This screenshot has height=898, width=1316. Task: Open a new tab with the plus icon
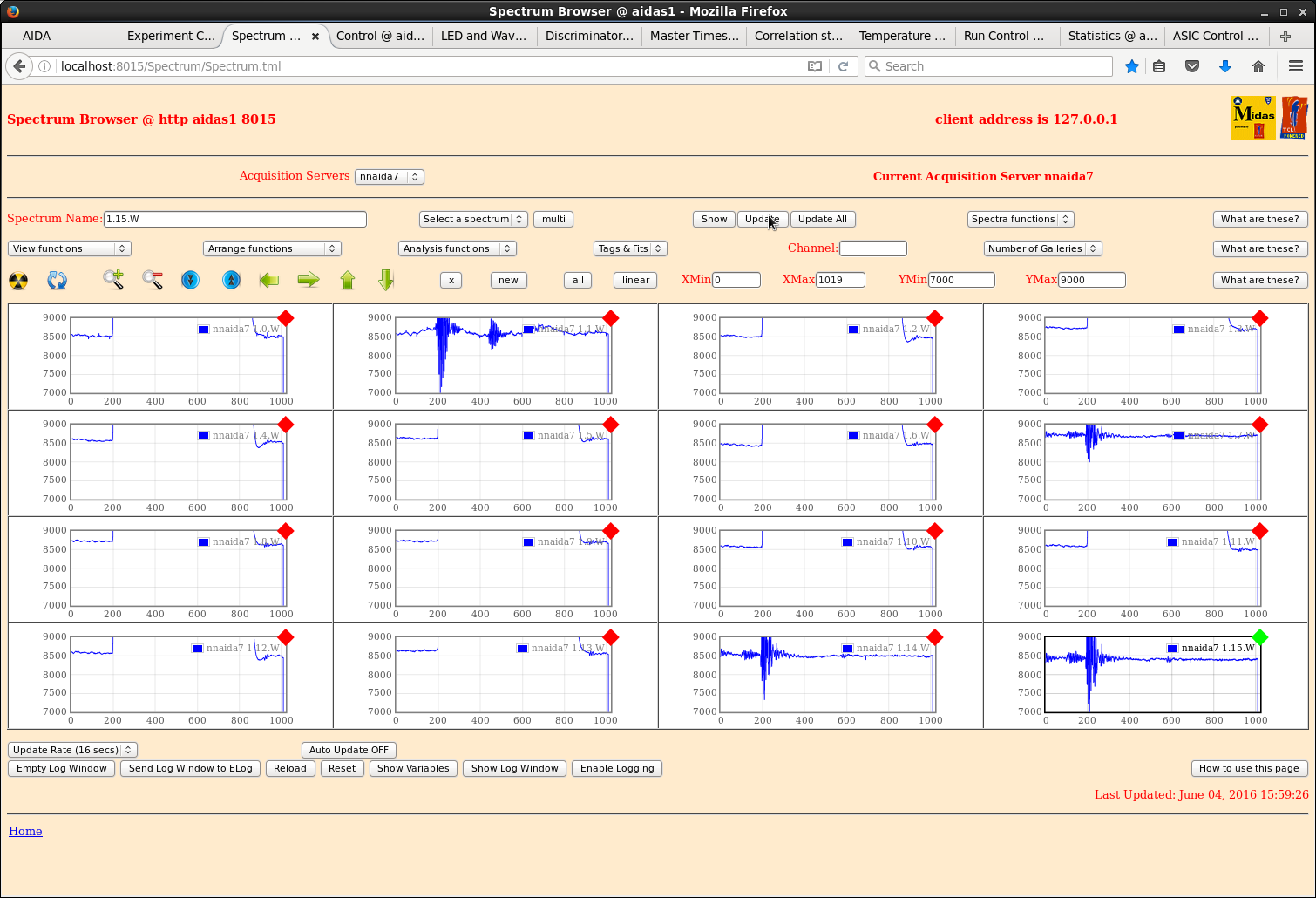click(x=1285, y=36)
